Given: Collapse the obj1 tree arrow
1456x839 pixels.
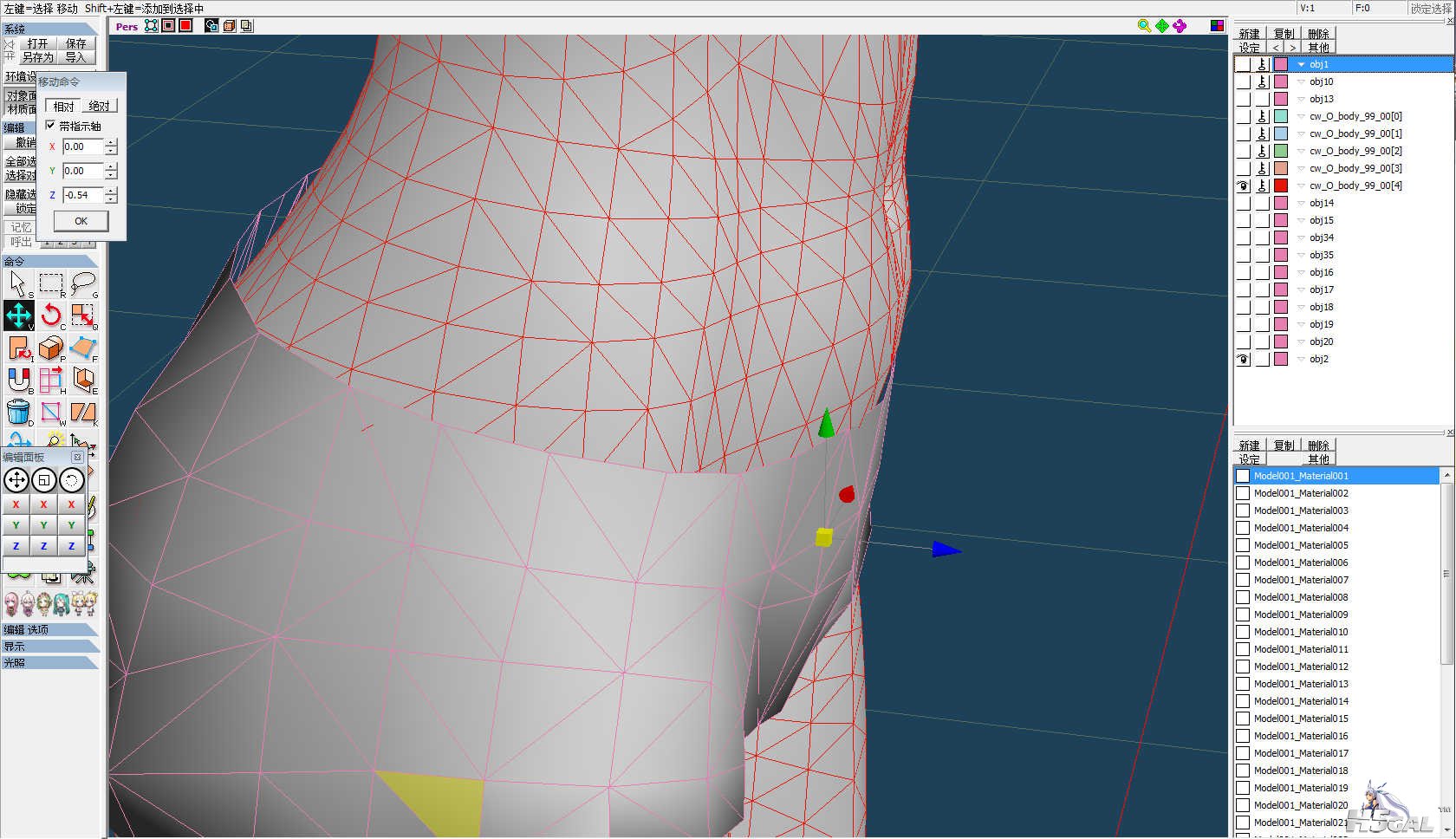Looking at the screenshot, I should point(1301,64).
